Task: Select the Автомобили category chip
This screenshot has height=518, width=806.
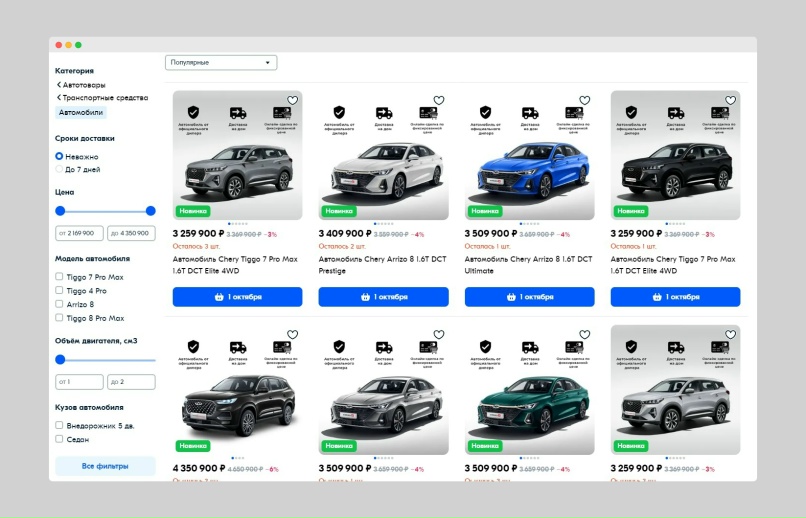Action: [81, 113]
